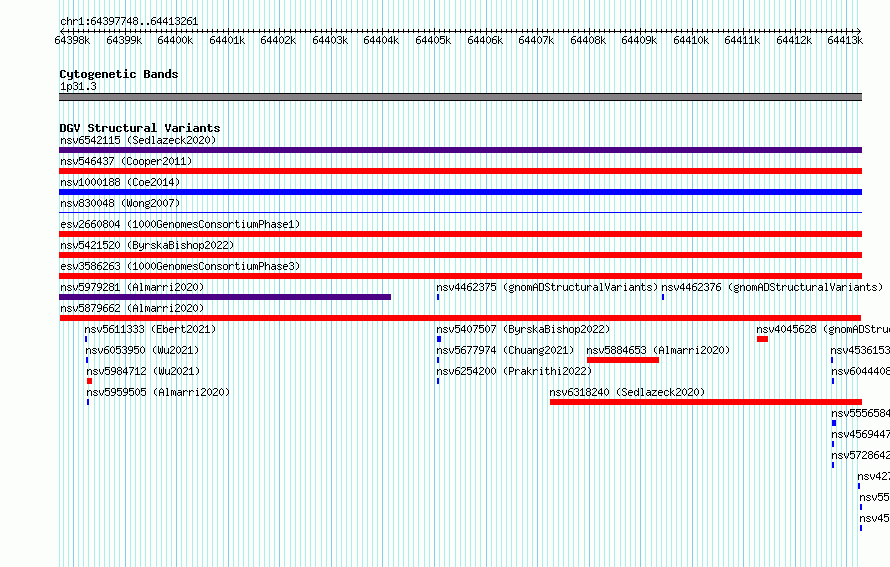Screen dimensions: 890x567
Task: Click the nsv5879662 (Almarri2020) label
Action: tap(132, 308)
